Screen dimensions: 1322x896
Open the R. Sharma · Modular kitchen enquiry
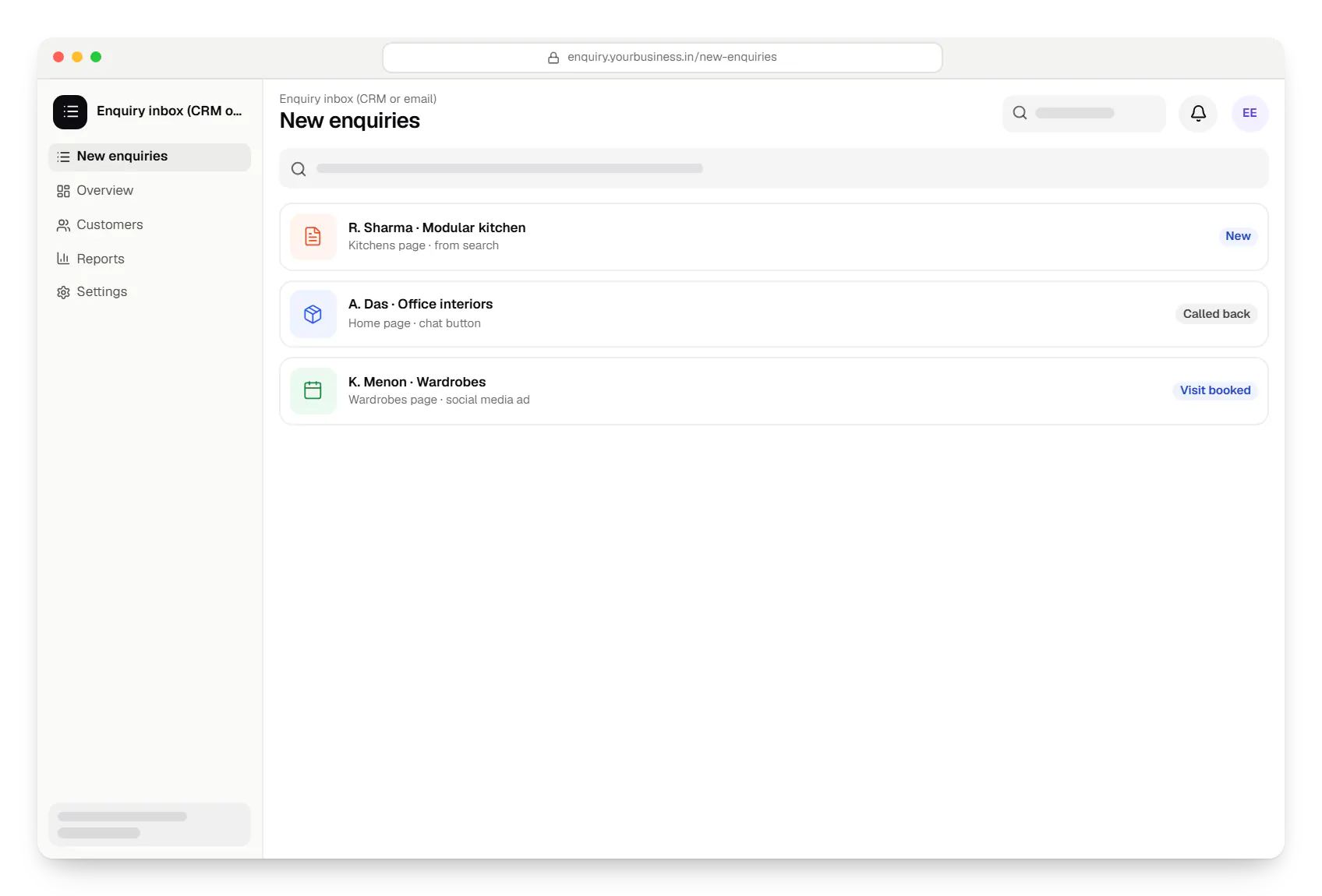pyautogui.click(x=774, y=237)
